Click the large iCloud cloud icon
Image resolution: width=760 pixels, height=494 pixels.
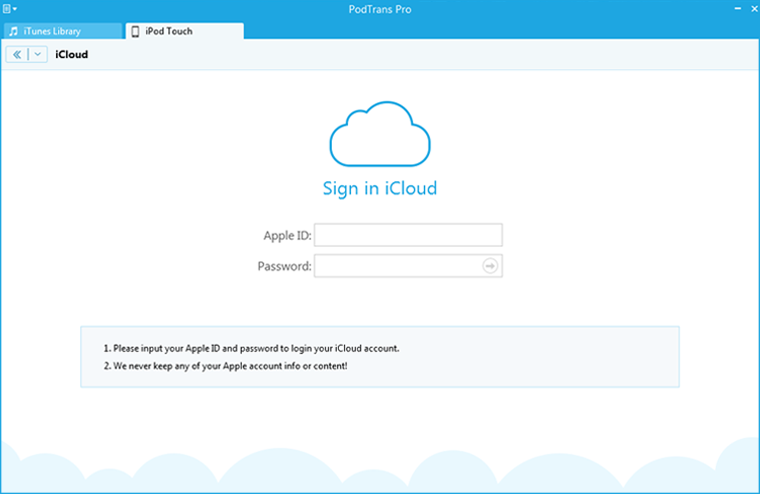click(380, 135)
